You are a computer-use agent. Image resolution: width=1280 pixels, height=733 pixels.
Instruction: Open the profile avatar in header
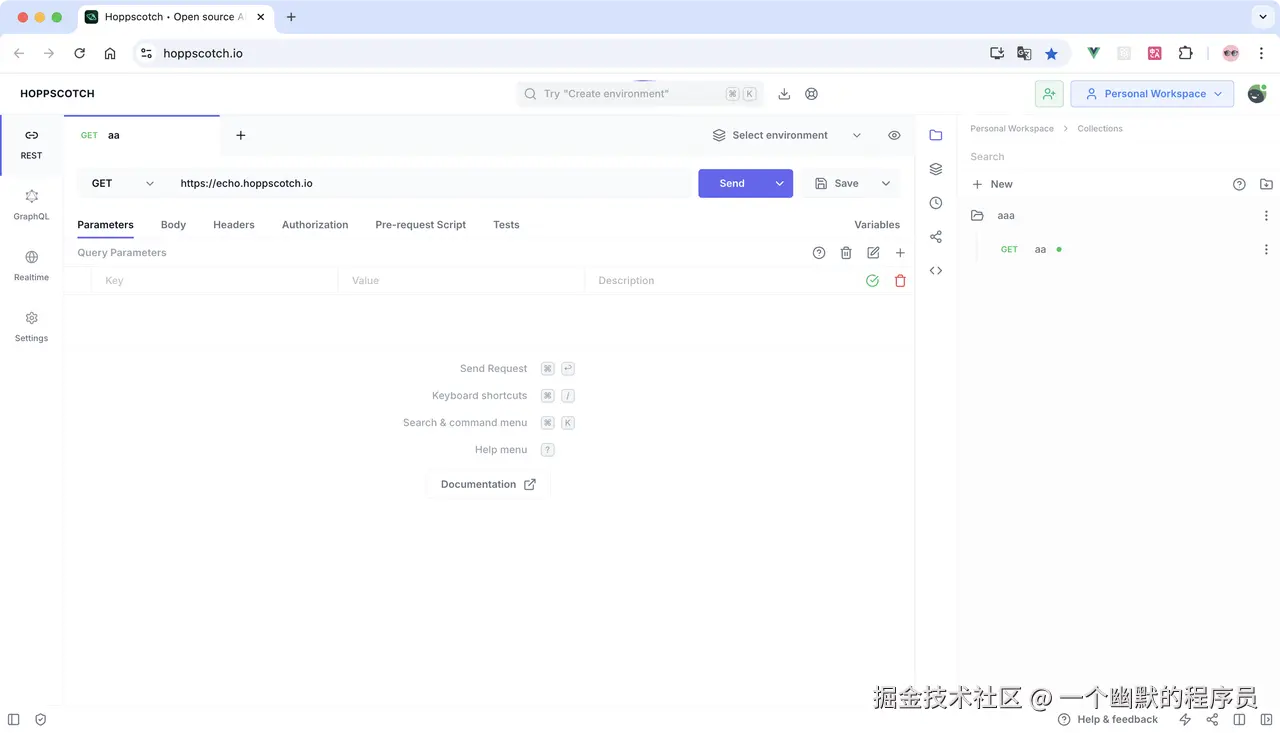click(x=1257, y=94)
